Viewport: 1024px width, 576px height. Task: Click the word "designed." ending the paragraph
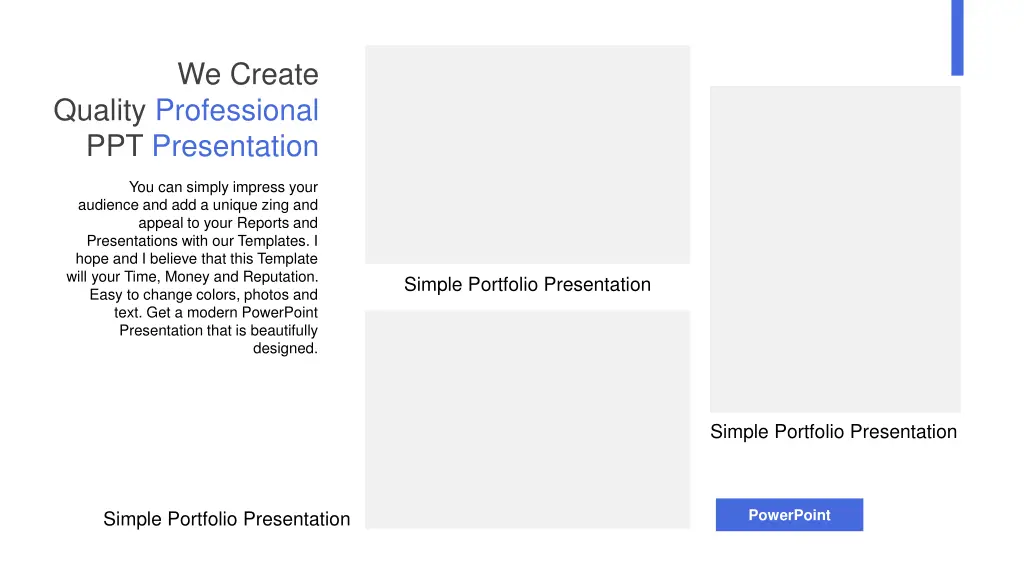pos(285,349)
